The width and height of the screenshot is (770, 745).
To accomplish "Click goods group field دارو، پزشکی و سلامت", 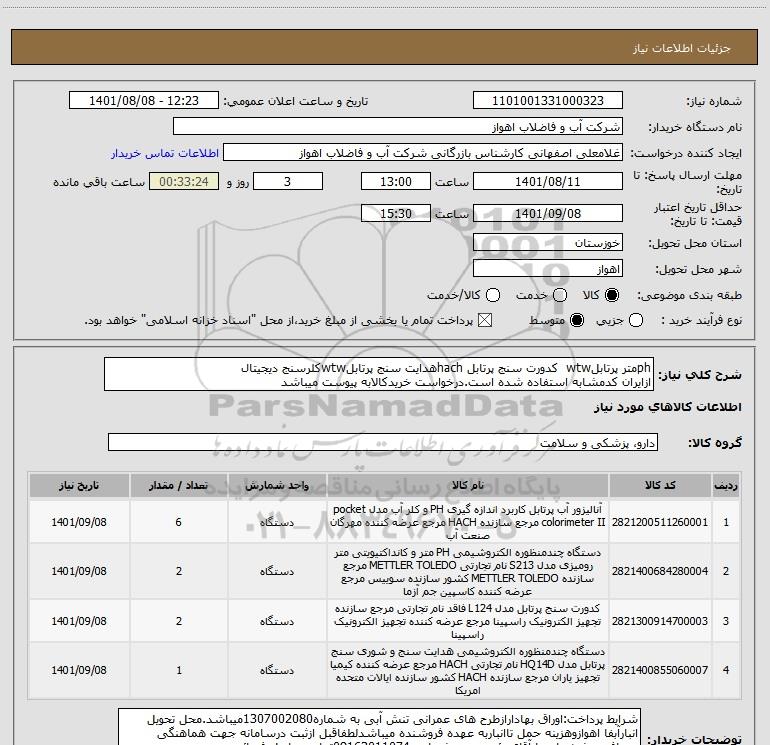I will 383,442.
